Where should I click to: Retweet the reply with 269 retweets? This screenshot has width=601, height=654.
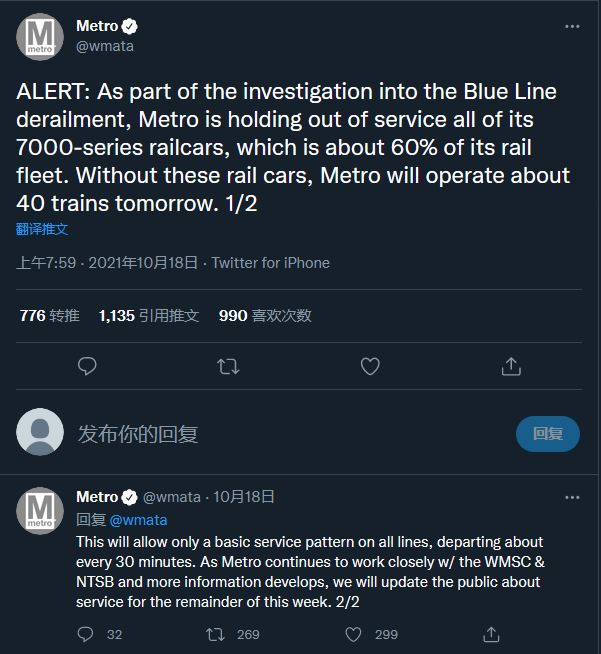click(215, 634)
